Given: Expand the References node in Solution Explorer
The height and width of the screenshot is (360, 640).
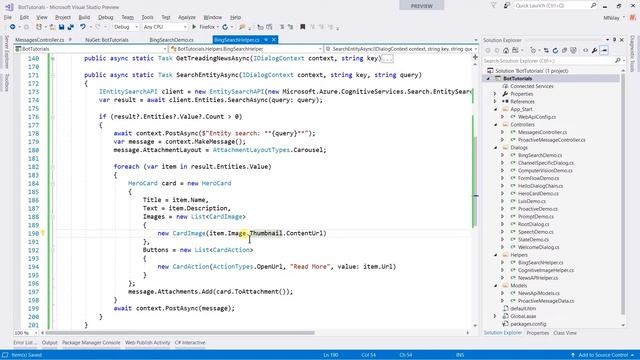Looking at the screenshot, I should tap(495, 102).
